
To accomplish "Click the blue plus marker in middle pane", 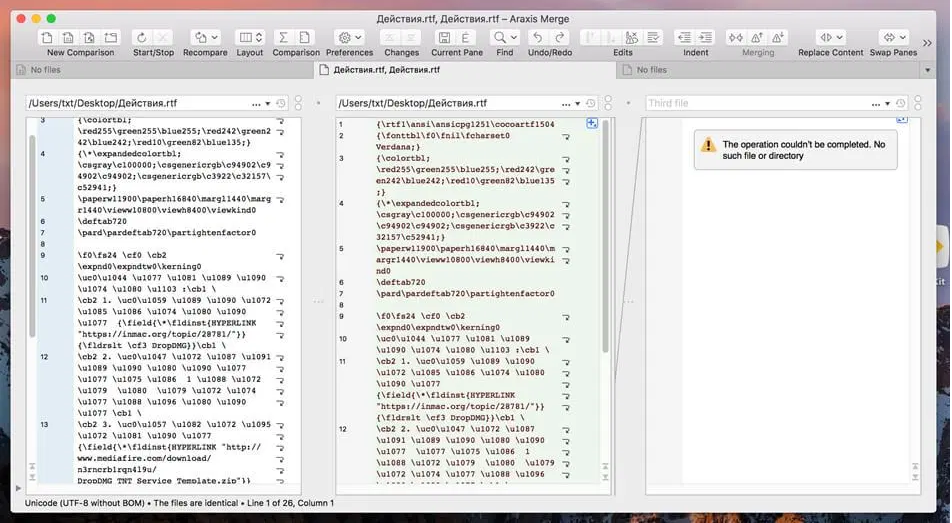I will pos(592,123).
